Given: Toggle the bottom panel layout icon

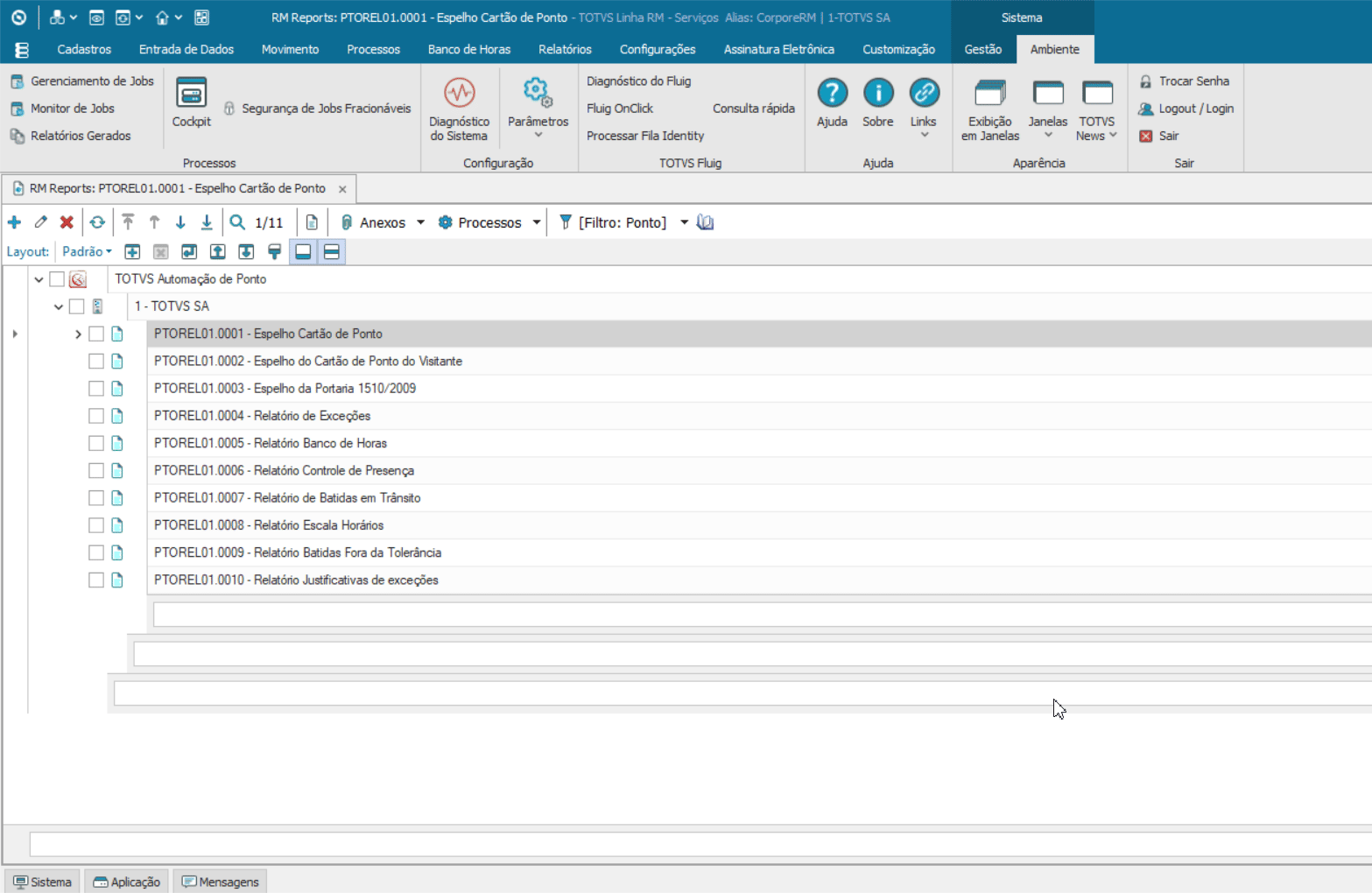Looking at the screenshot, I should [303, 252].
